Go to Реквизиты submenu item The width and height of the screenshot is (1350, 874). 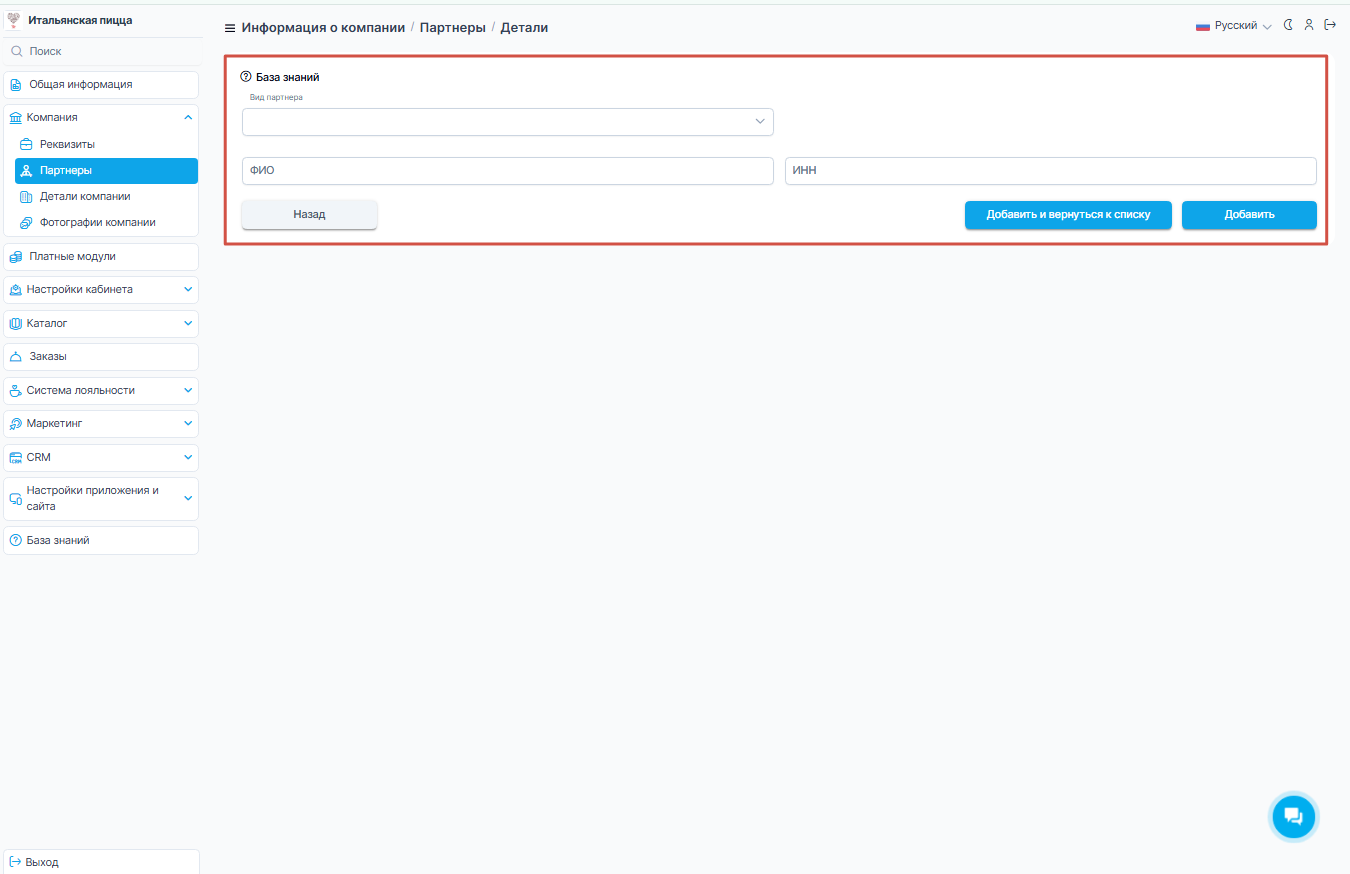(106, 145)
